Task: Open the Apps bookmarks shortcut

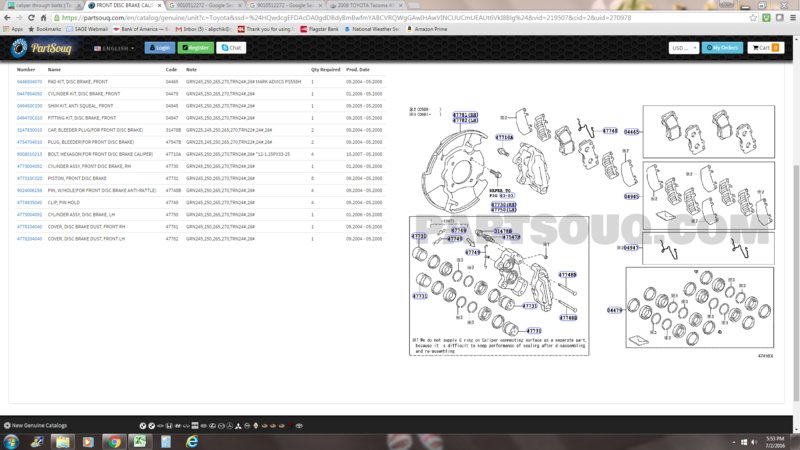Action: [13, 29]
